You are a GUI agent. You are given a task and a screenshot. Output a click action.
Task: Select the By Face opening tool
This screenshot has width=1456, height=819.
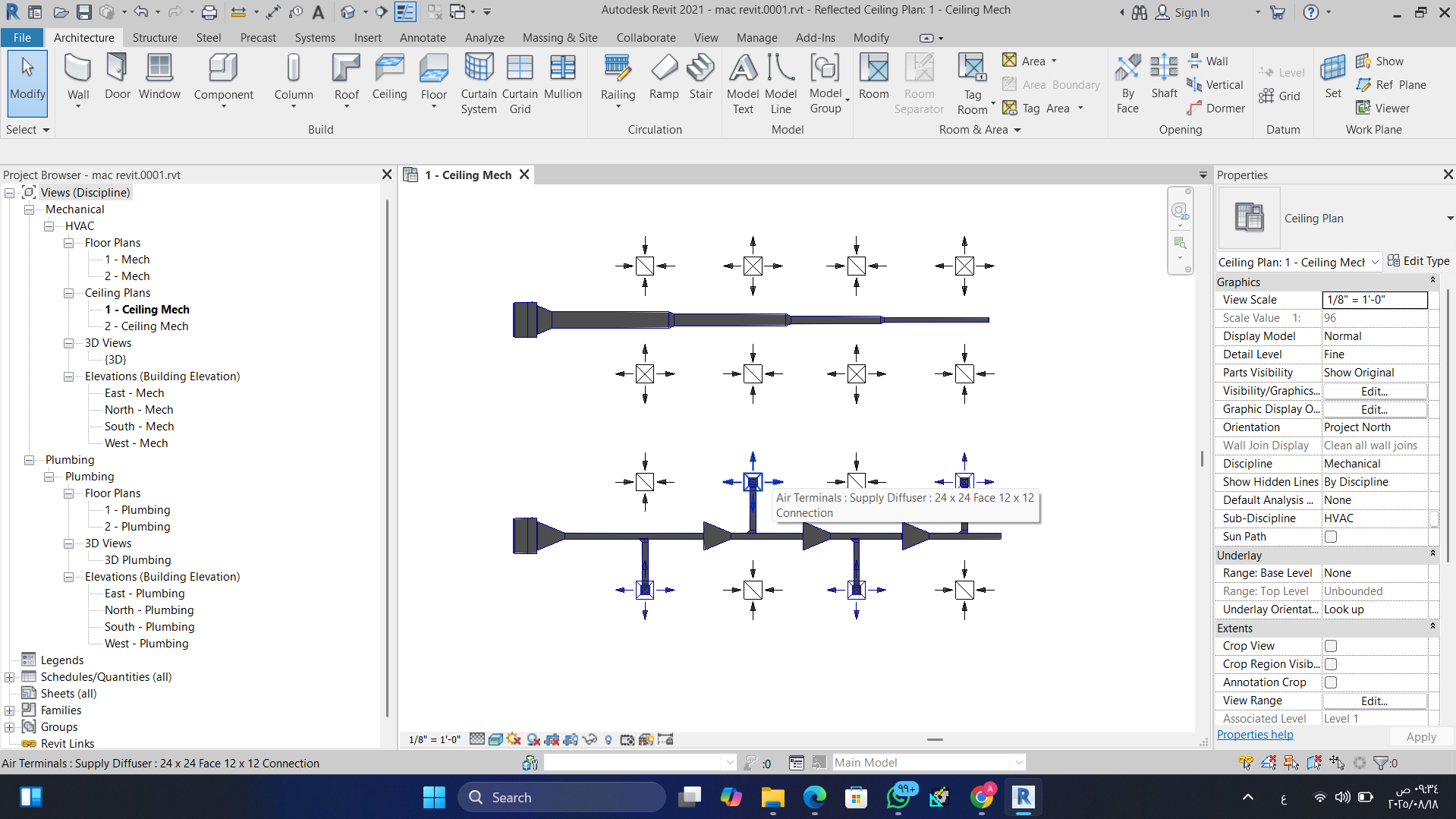(1127, 83)
